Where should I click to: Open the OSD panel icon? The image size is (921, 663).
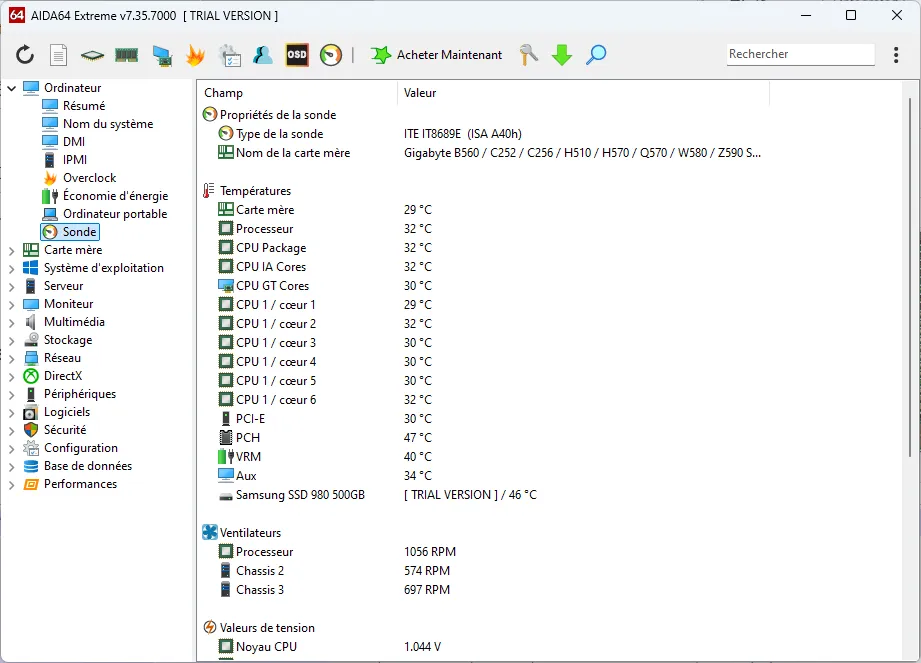pos(297,55)
